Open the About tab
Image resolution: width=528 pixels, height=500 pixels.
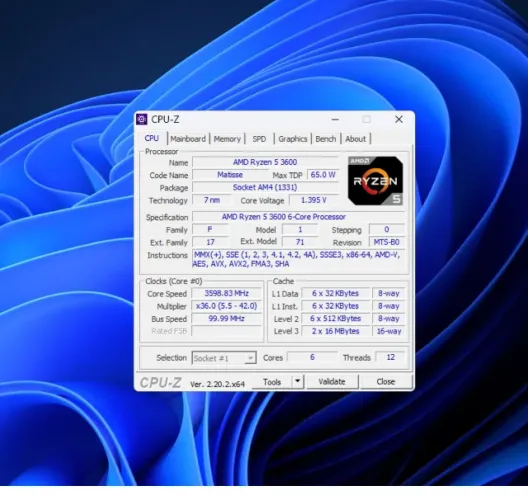tap(355, 139)
